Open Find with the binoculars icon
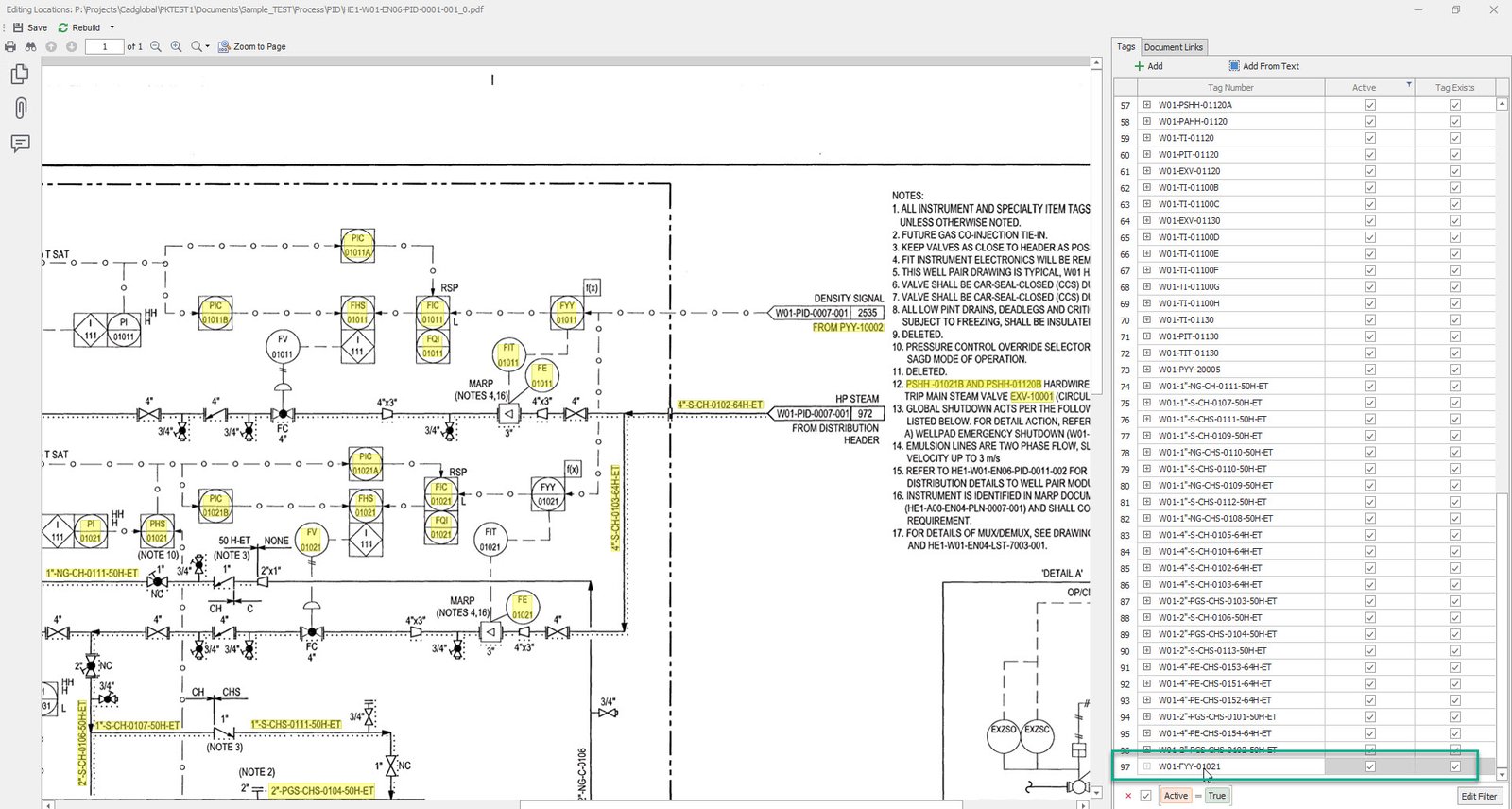The height and width of the screenshot is (809, 1512). point(30,46)
